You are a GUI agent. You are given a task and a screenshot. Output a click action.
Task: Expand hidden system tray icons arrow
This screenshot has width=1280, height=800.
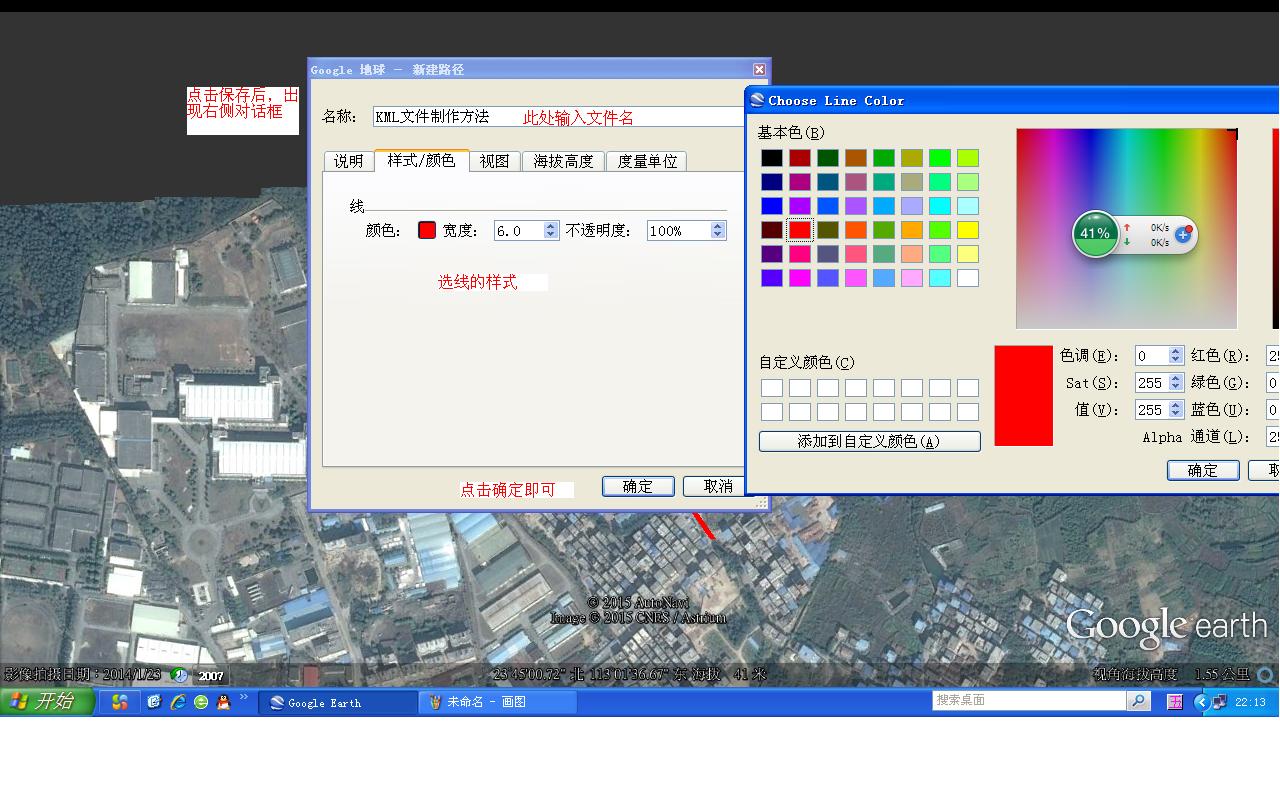(1201, 702)
